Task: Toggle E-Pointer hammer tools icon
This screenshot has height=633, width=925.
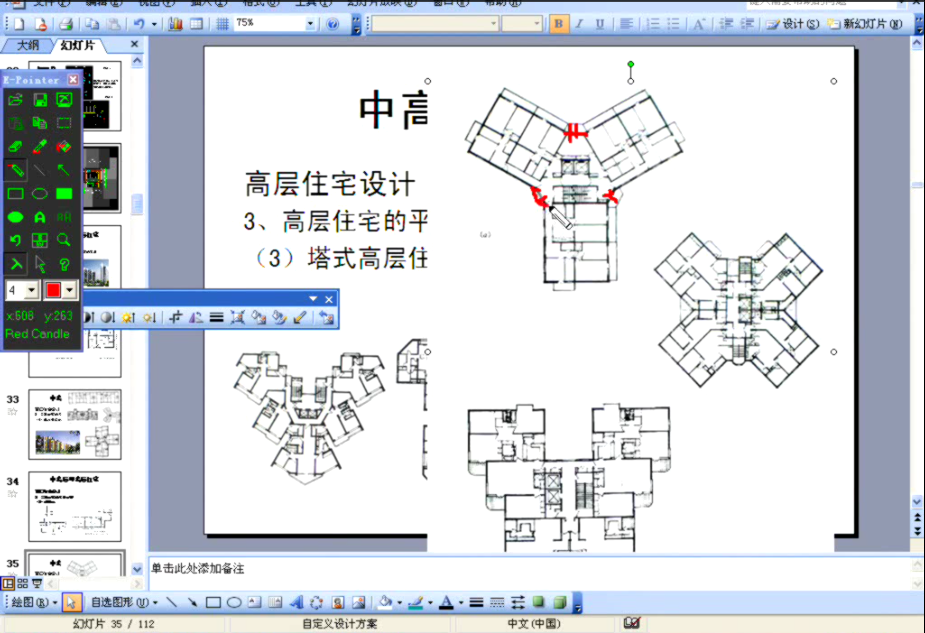Action: 16,264
